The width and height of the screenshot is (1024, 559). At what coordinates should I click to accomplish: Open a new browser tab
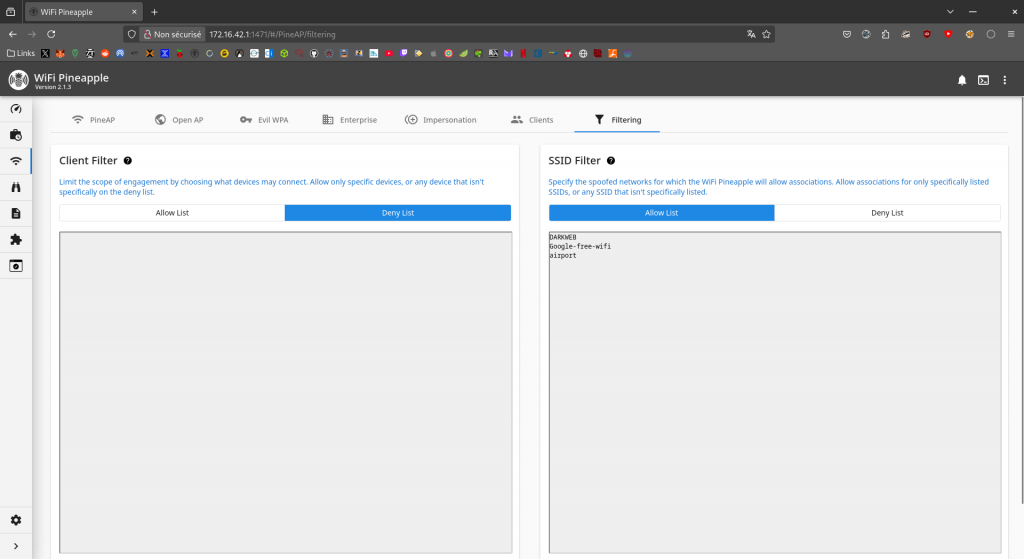(154, 12)
